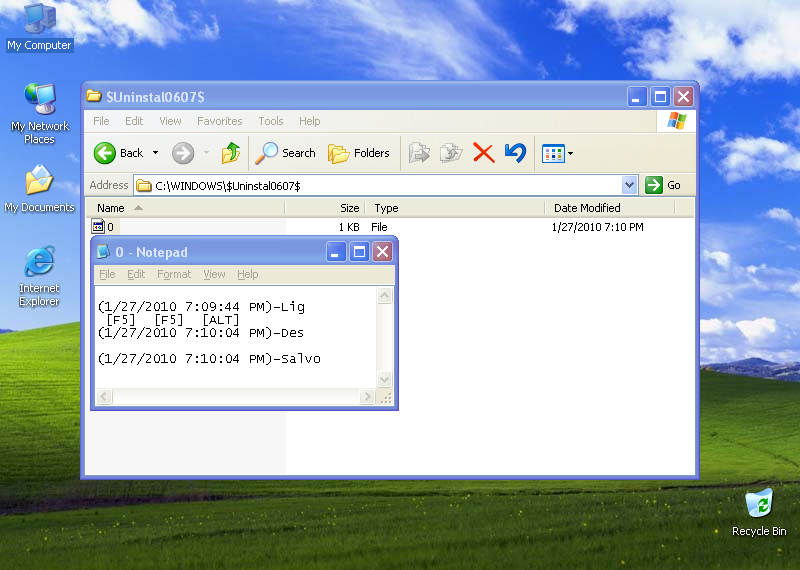Click the blue Undo arrow icon
This screenshot has width=800, height=570.
pyautogui.click(x=515, y=153)
